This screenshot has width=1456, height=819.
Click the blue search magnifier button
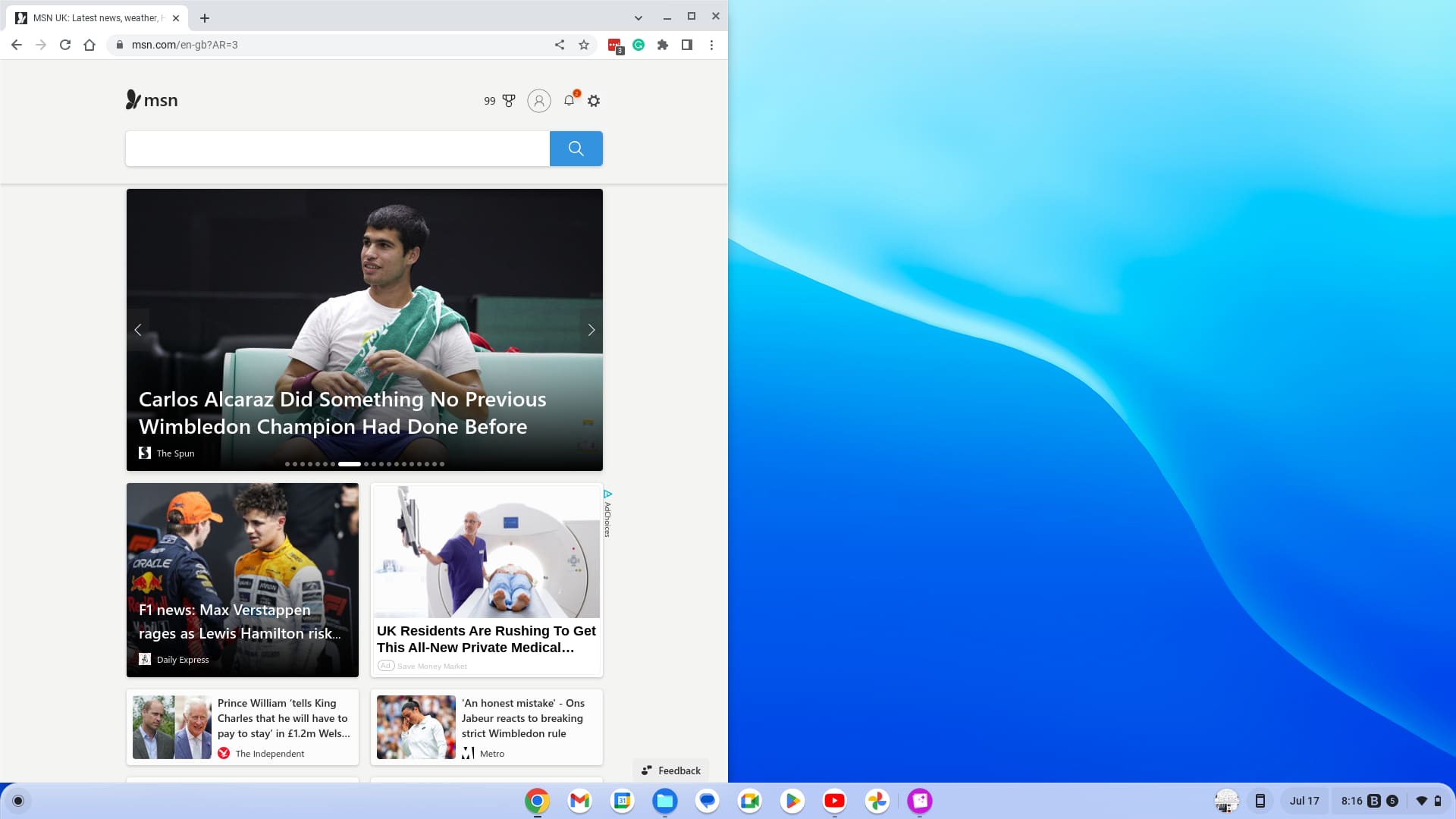point(576,149)
